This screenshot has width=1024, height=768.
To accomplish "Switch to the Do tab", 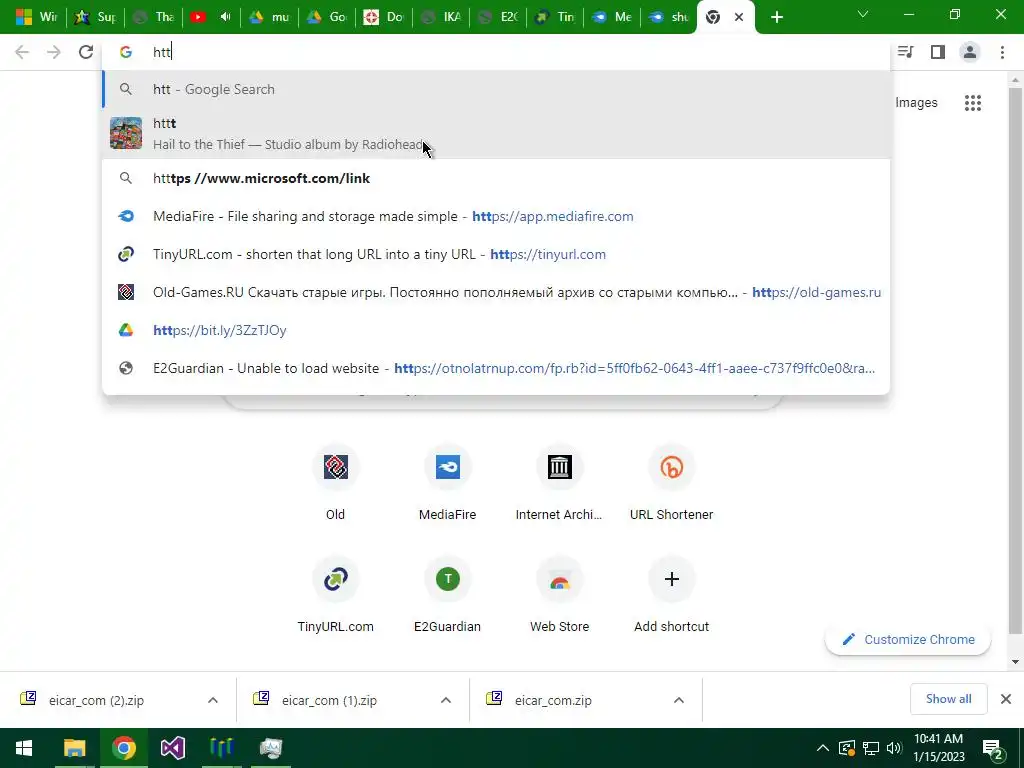I will click(384, 17).
